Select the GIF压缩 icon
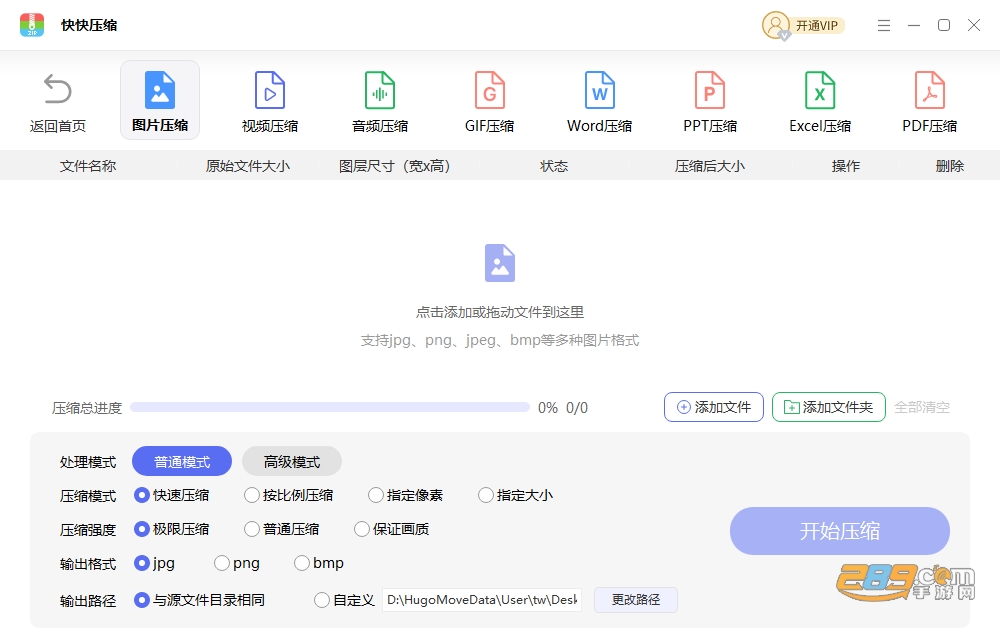Image resolution: width=1000 pixels, height=640 pixels. pos(490,90)
